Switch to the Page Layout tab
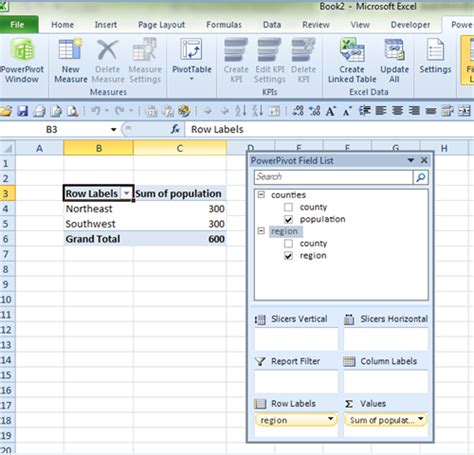The height and width of the screenshot is (455, 474). coord(161,25)
